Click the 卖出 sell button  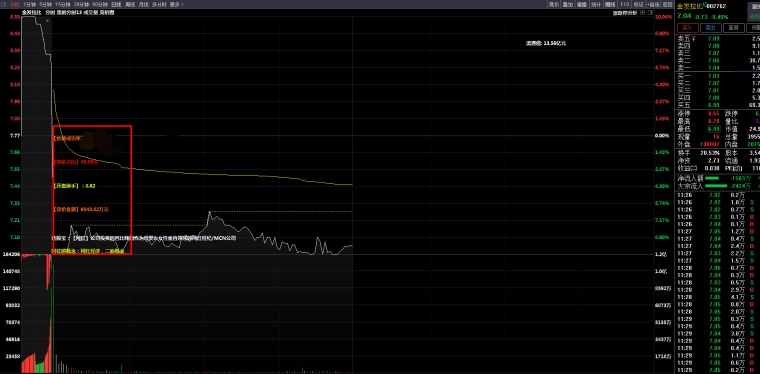point(710,28)
